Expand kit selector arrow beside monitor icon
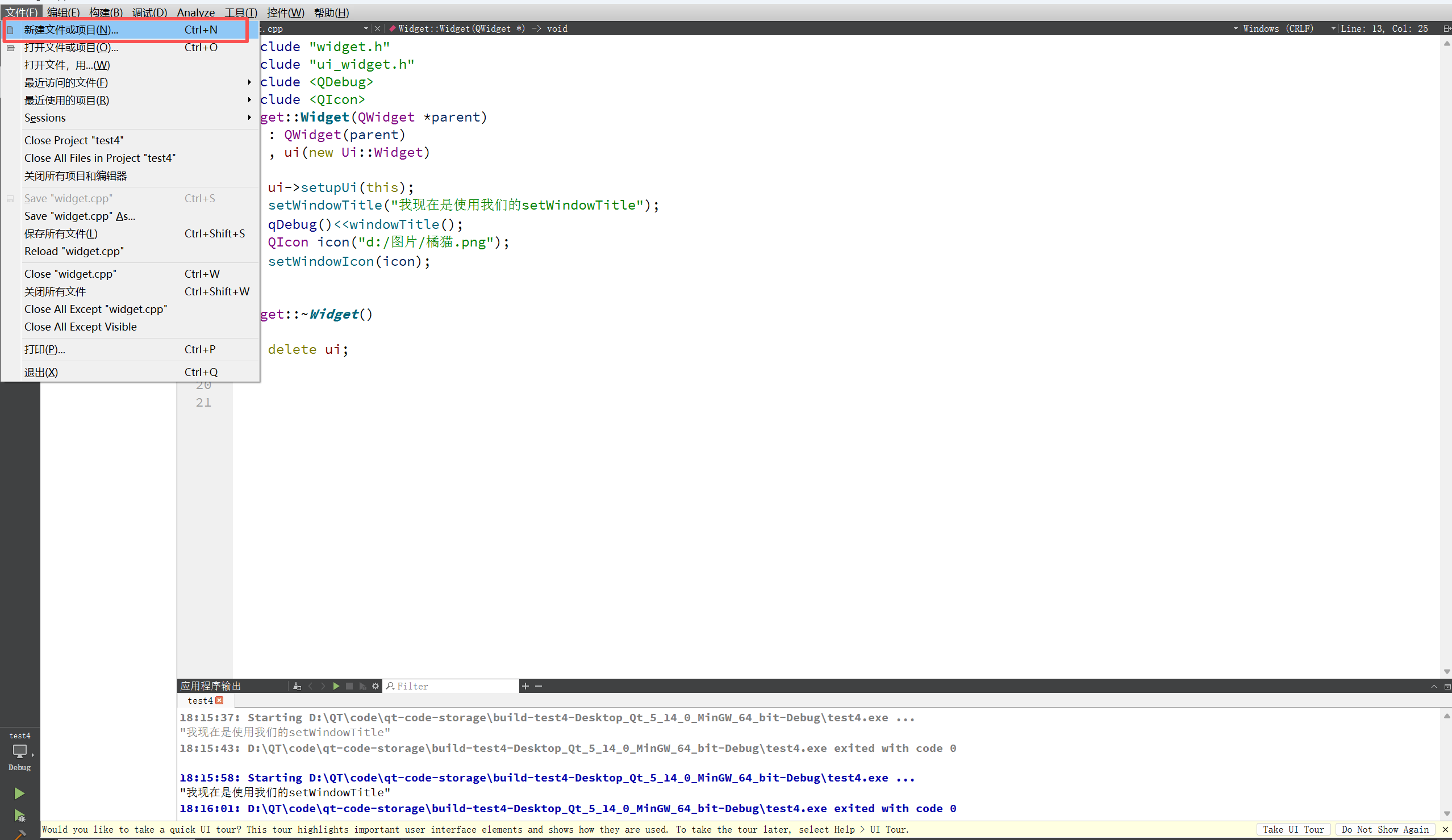1452x840 pixels. [33, 754]
